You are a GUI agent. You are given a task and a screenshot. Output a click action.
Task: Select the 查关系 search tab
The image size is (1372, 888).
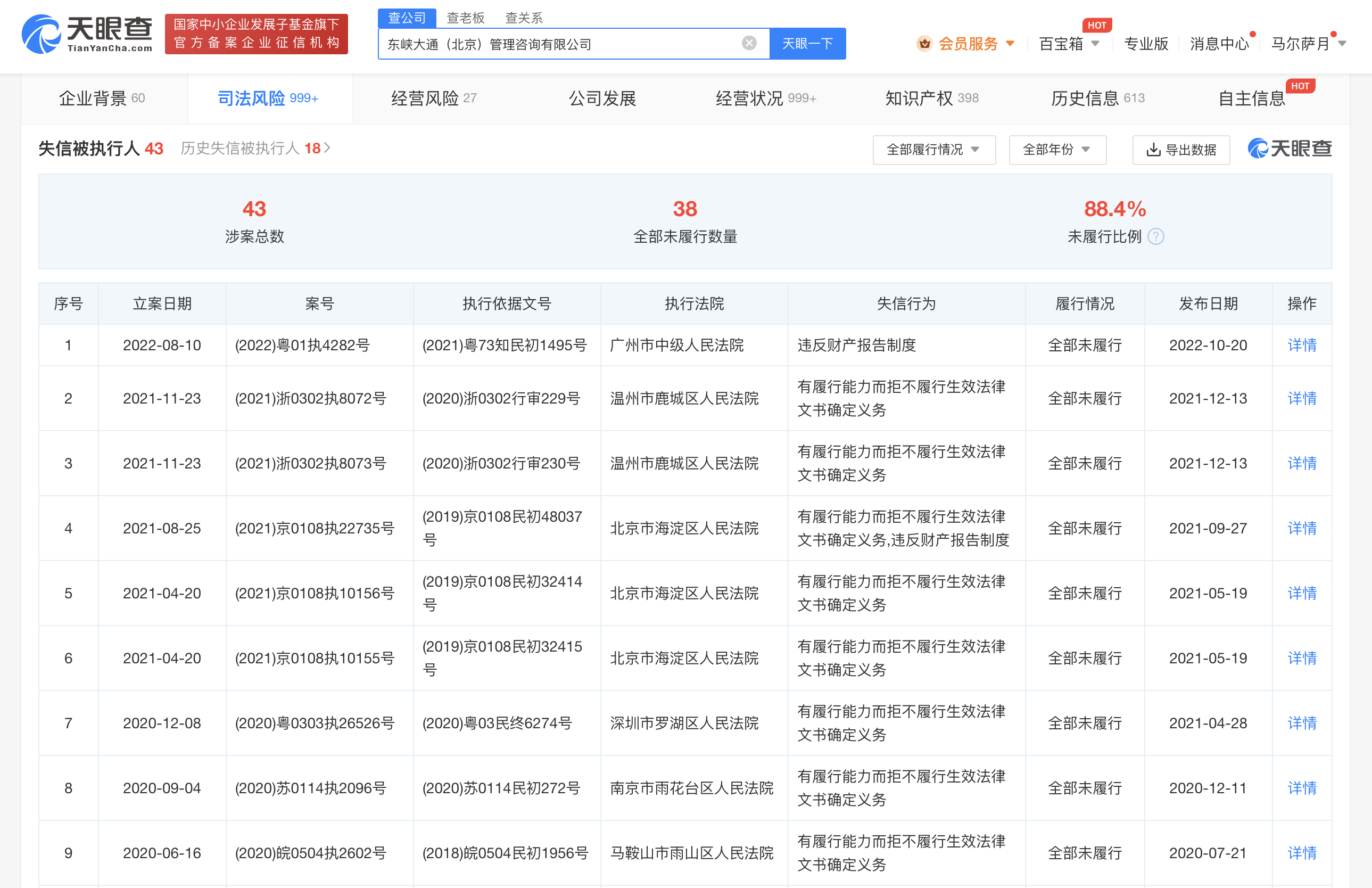click(x=524, y=18)
